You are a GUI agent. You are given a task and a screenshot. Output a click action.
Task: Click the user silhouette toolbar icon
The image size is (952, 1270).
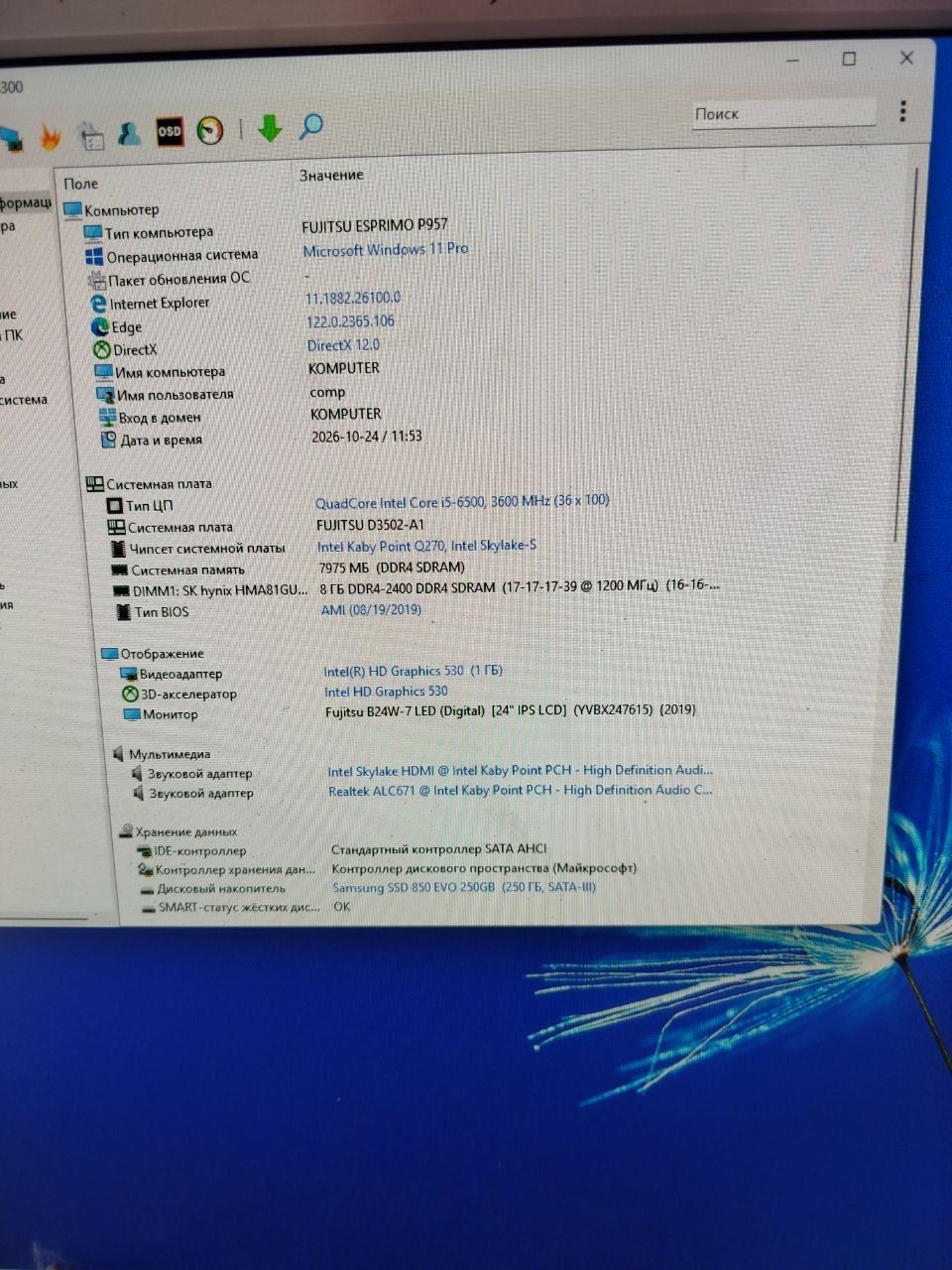(129, 133)
